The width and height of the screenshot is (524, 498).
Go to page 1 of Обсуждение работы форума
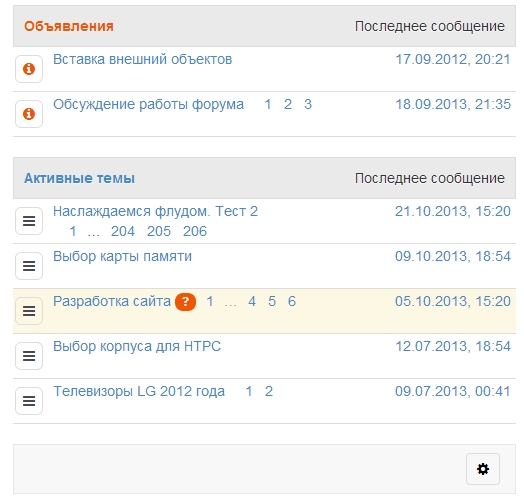(268, 104)
